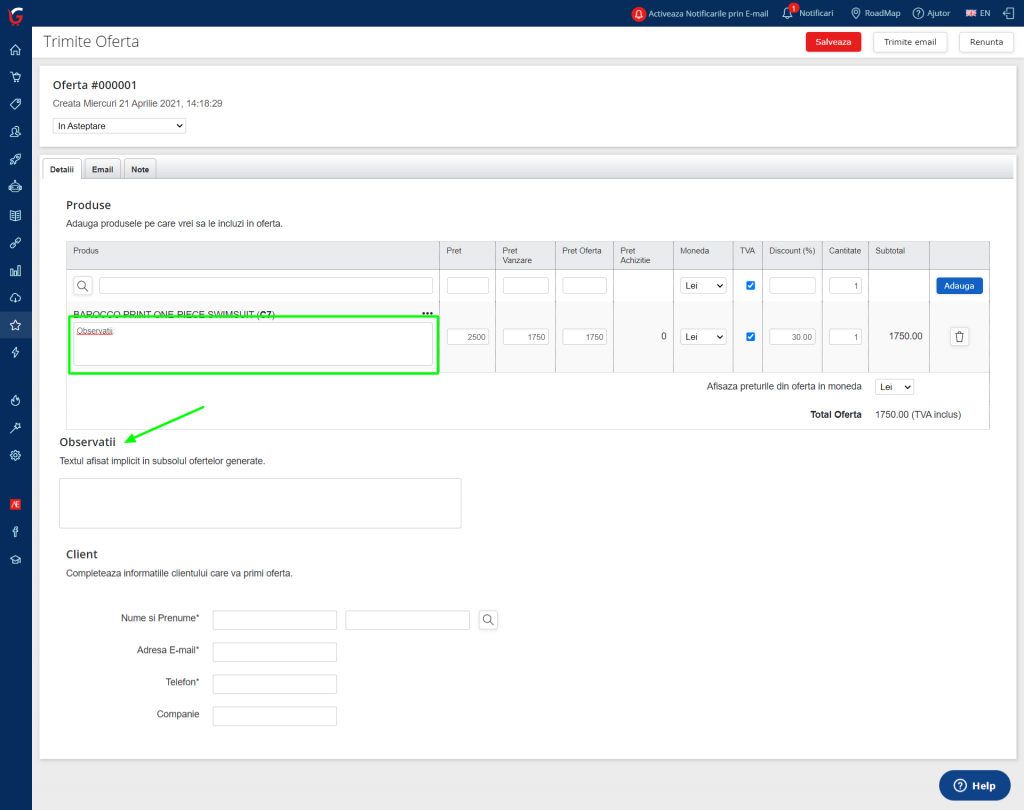Click the Telefon input field
Viewport: 1024px width, 810px height.
click(275, 684)
